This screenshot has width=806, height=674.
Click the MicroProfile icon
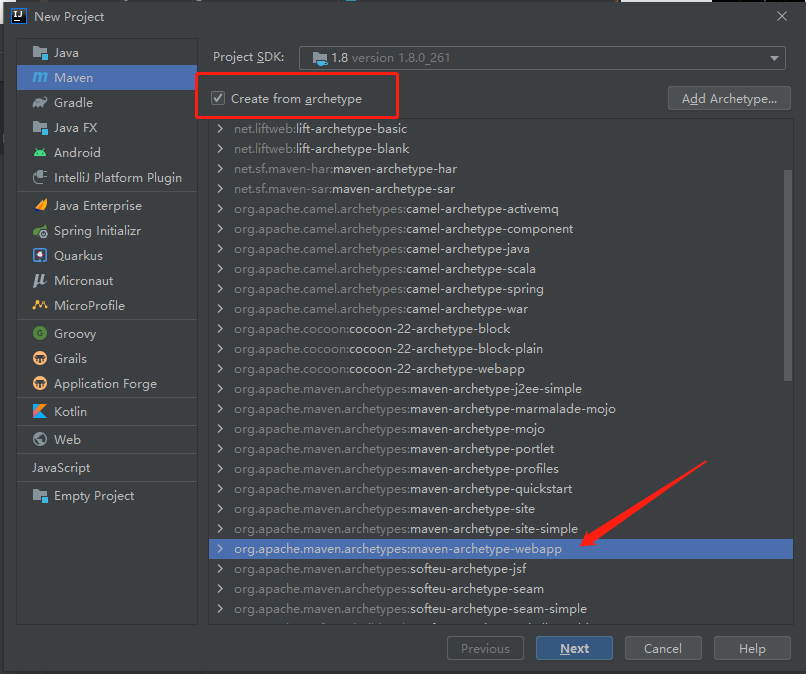(x=40, y=305)
